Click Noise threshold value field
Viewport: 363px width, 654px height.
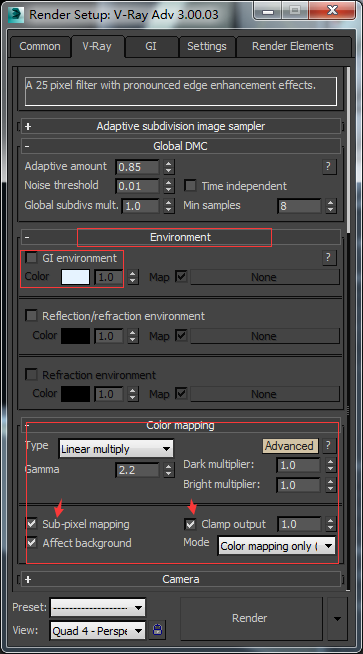(x=137, y=186)
